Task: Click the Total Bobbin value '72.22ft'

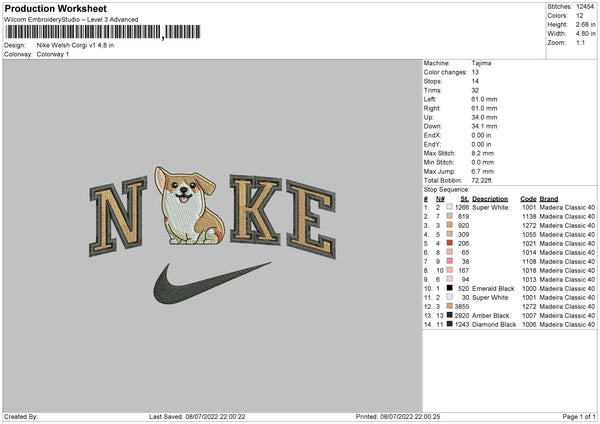Action: pyautogui.click(x=481, y=180)
